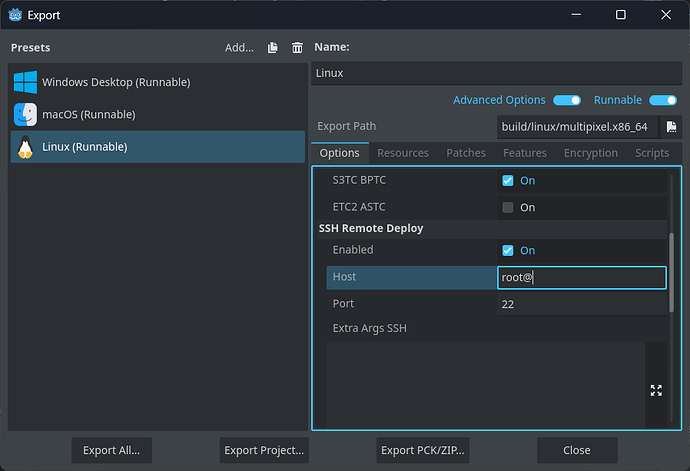Click the Enabled property label
The width and height of the screenshot is (690, 471).
(353, 250)
